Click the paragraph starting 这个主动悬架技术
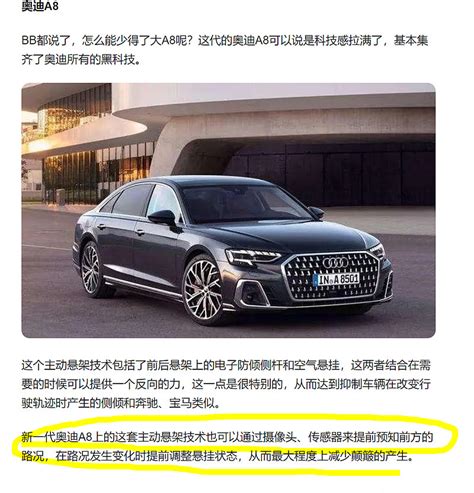Screen dimensions: 474x493 pyautogui.click(x=226, y=384)
